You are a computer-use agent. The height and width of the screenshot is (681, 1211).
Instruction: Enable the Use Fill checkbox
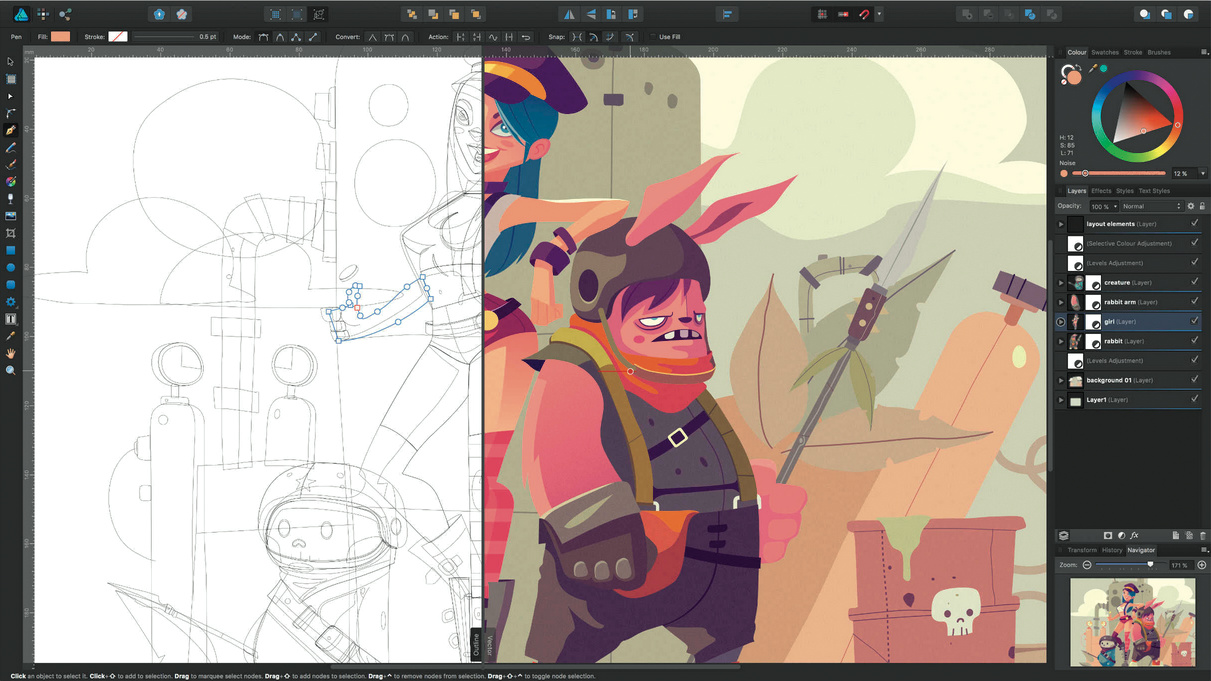[x=652, y=37]
